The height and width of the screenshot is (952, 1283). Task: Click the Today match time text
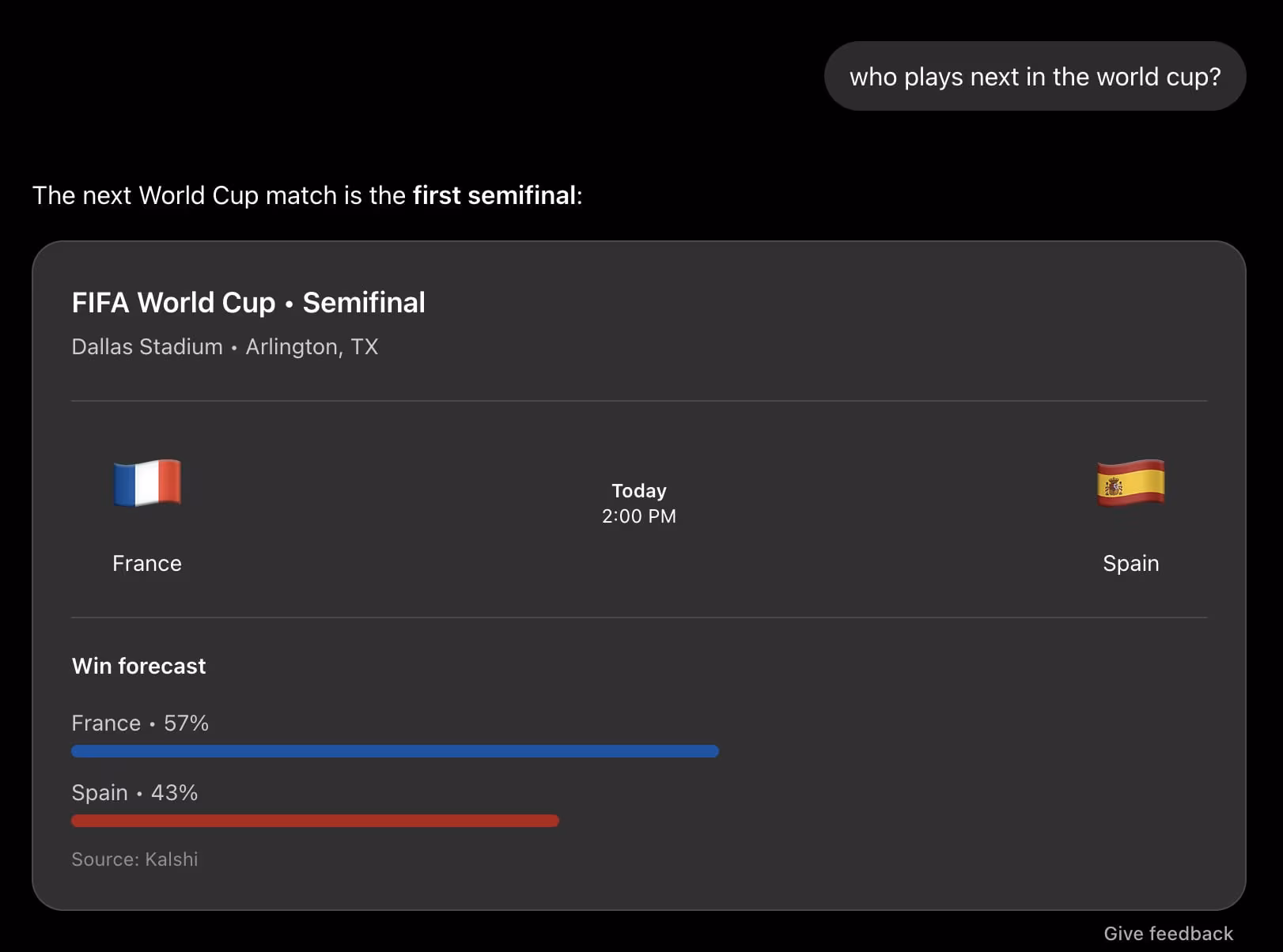(639, 491)
